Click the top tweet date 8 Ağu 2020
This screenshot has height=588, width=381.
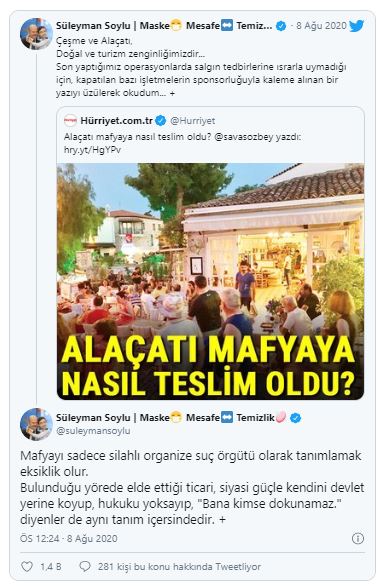click(x=321, y=26)
